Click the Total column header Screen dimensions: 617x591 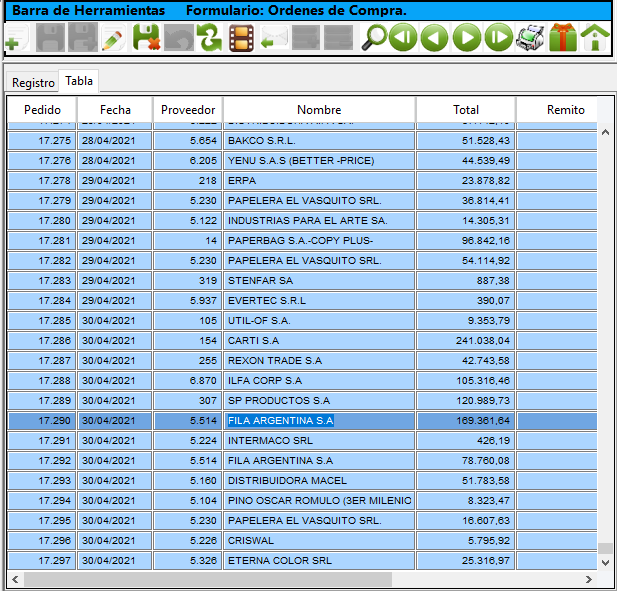click(x=466, y=110)
